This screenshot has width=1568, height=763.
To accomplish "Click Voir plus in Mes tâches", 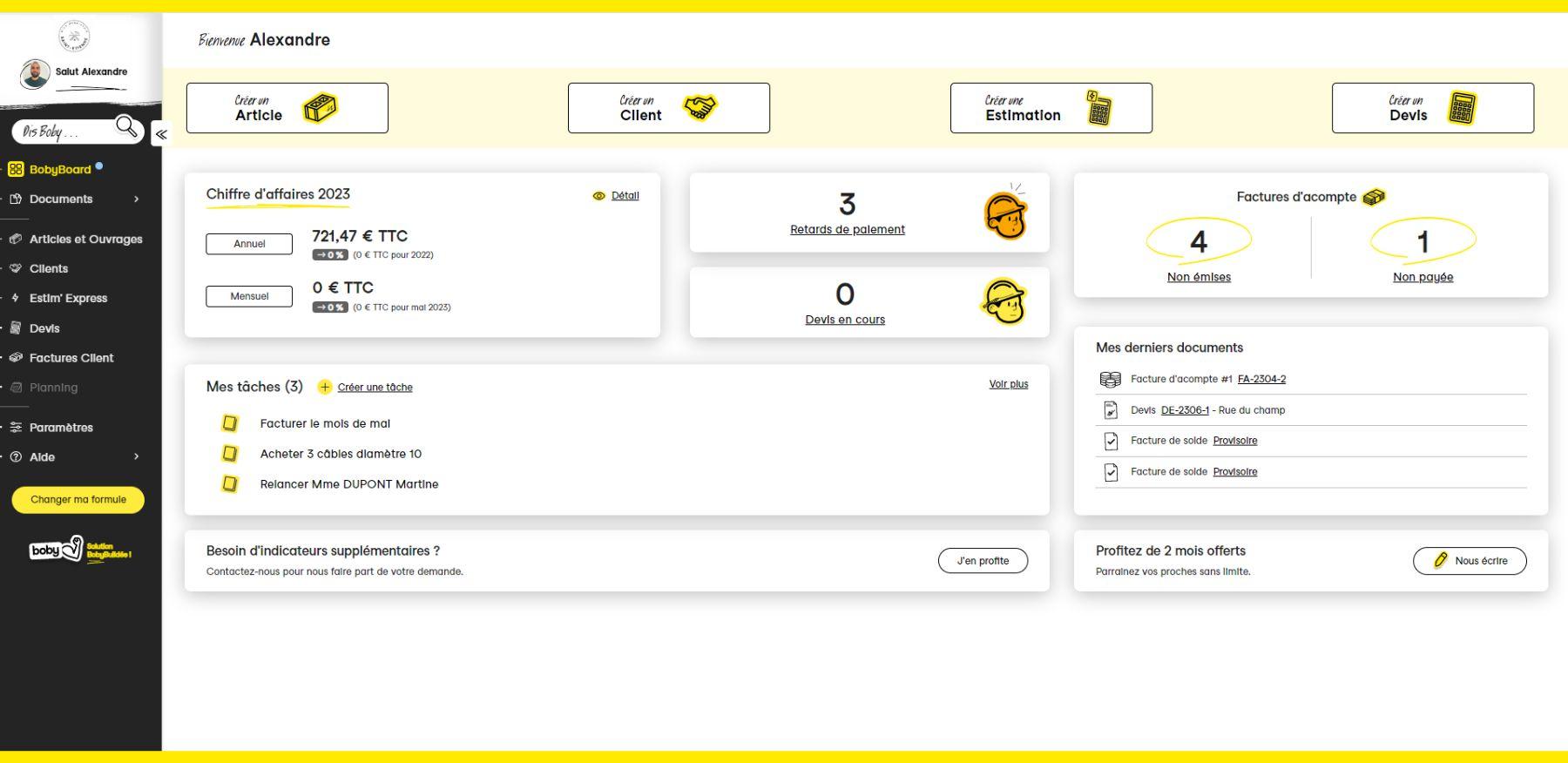I will [x=1009, y=384].
